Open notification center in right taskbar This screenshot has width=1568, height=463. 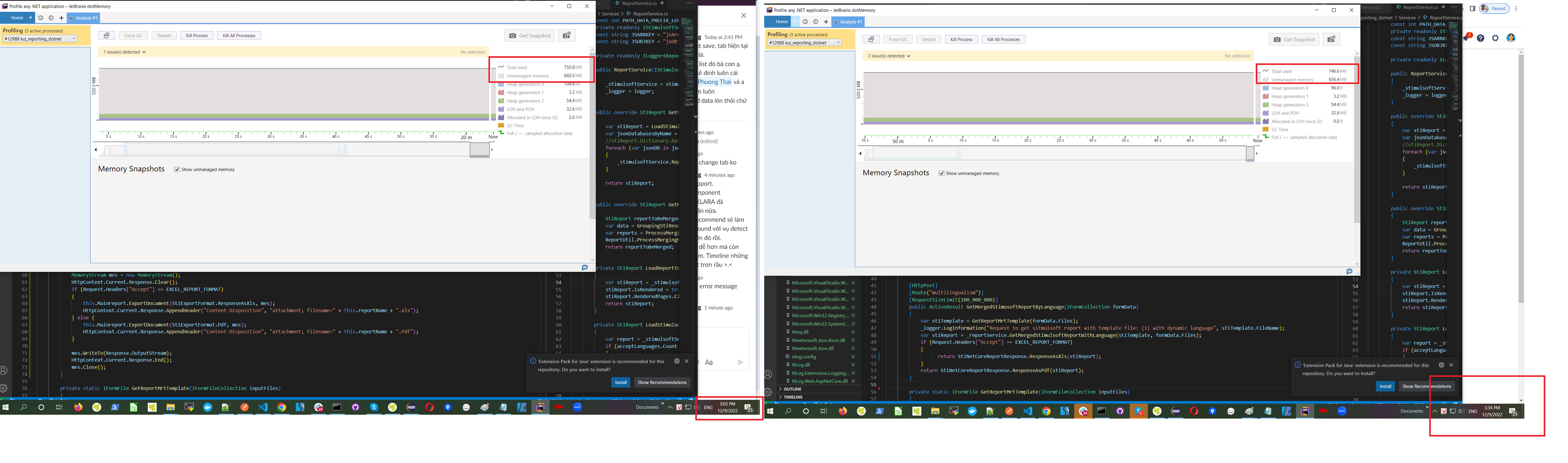point(1513,412)
